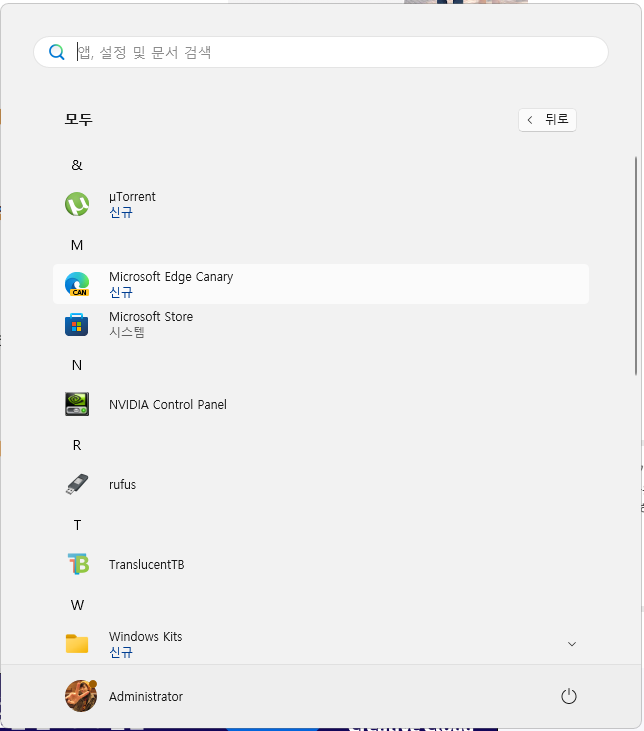Open the µTorrent app icon

[x=77, y=204]
